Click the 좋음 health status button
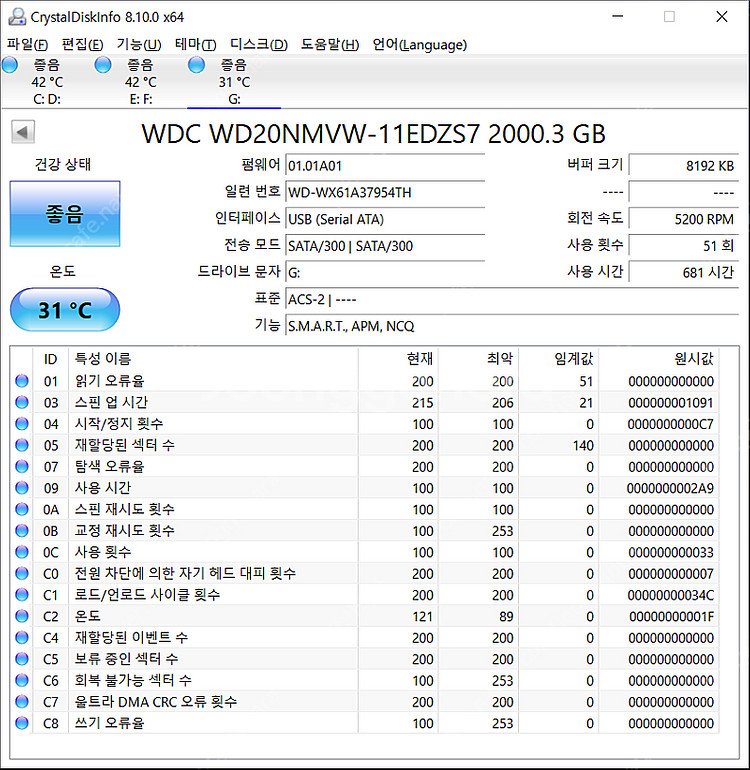 click(65, 214)
